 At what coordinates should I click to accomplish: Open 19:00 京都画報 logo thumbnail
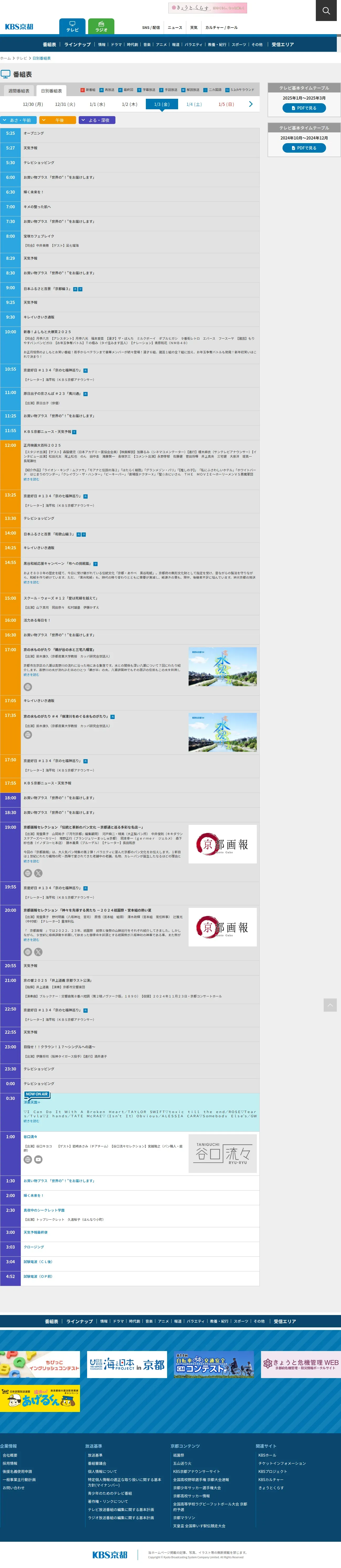point(222,844)
